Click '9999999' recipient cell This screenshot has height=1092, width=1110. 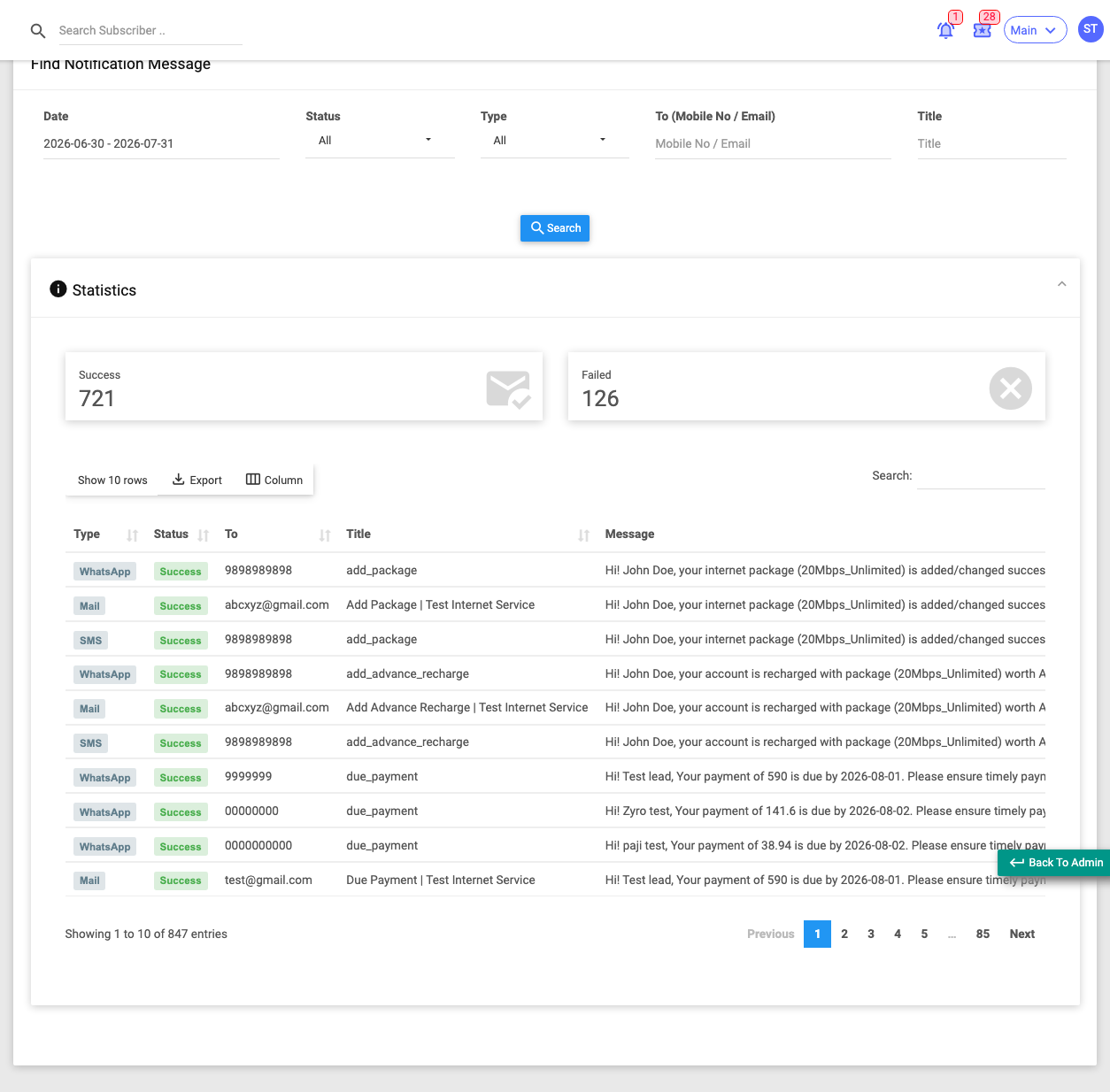click(x=249, y=777)
